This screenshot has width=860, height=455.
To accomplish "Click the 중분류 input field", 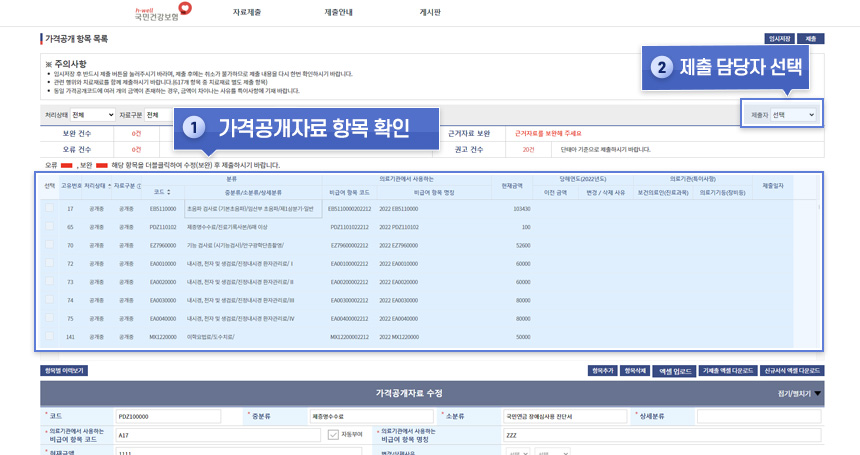I will (372, 416).
